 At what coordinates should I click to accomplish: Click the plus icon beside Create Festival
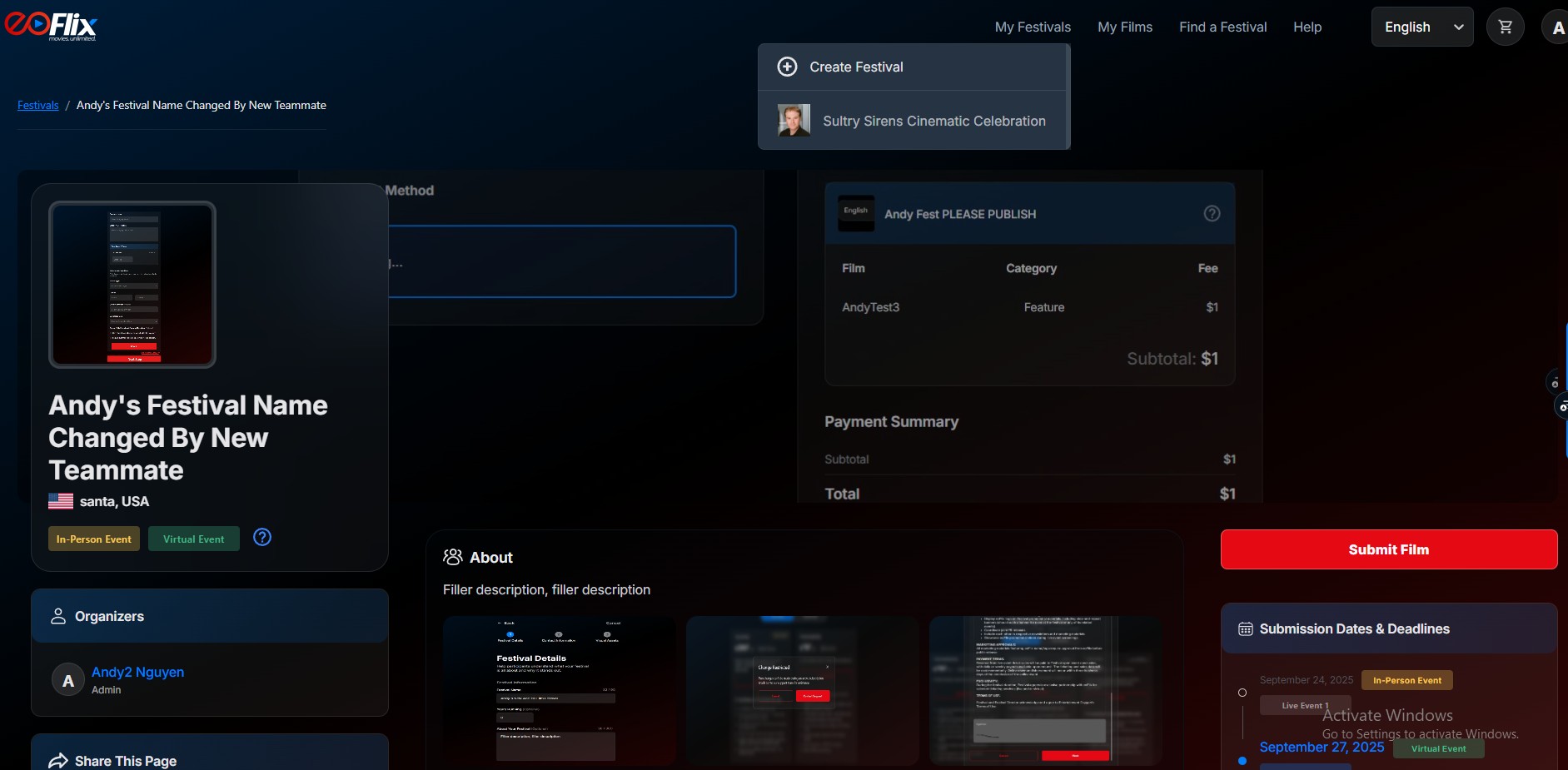click(787, 67)
